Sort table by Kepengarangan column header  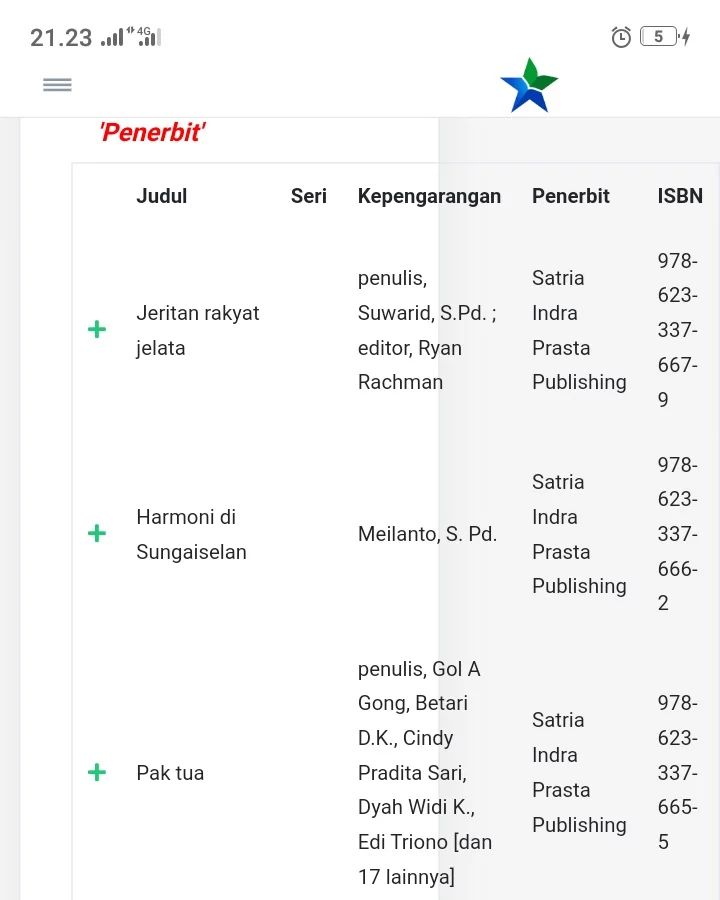[429, 196]
